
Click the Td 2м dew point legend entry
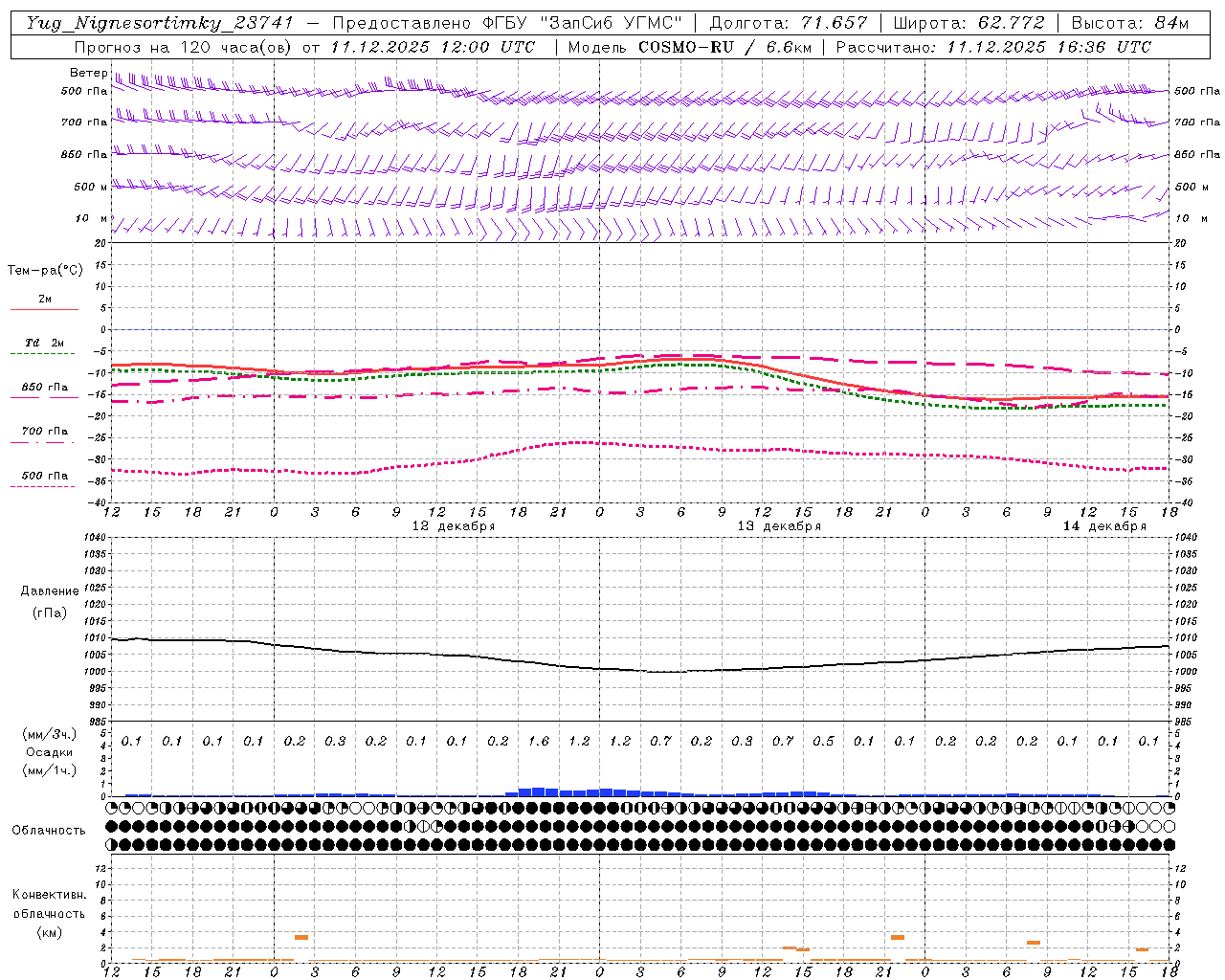click(44, 343)
